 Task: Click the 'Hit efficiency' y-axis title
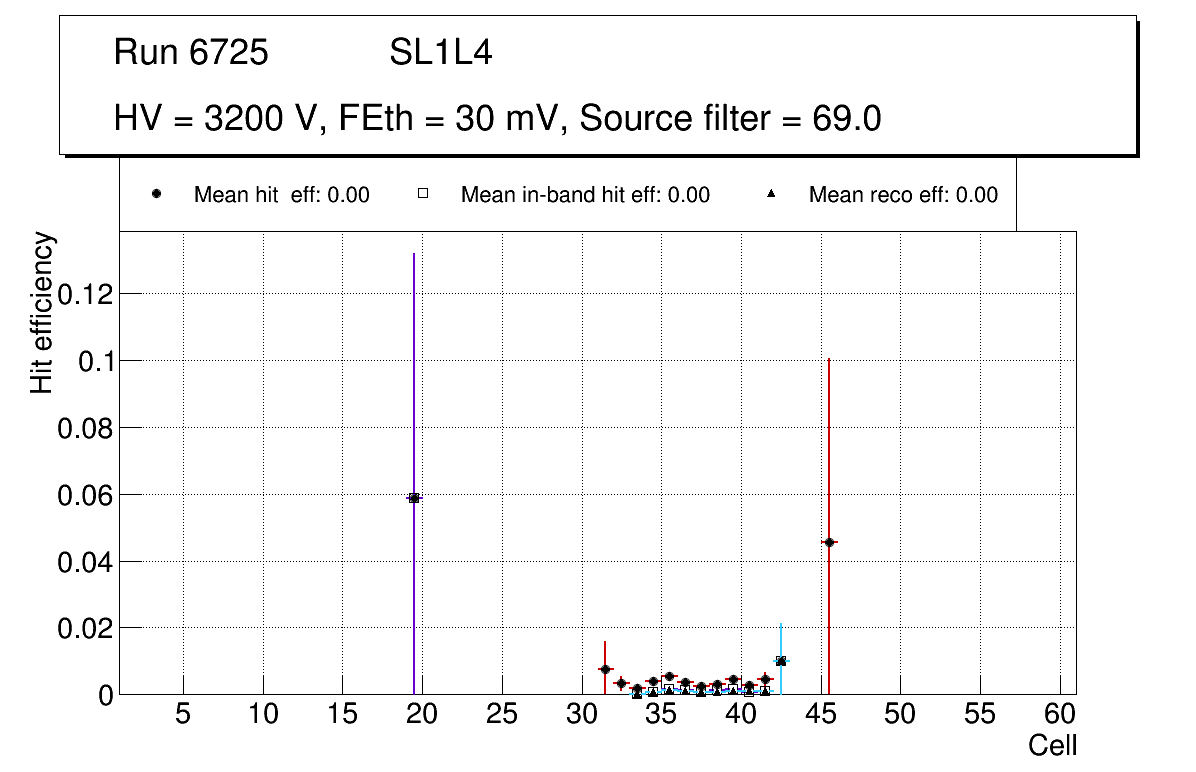point(42,312)
